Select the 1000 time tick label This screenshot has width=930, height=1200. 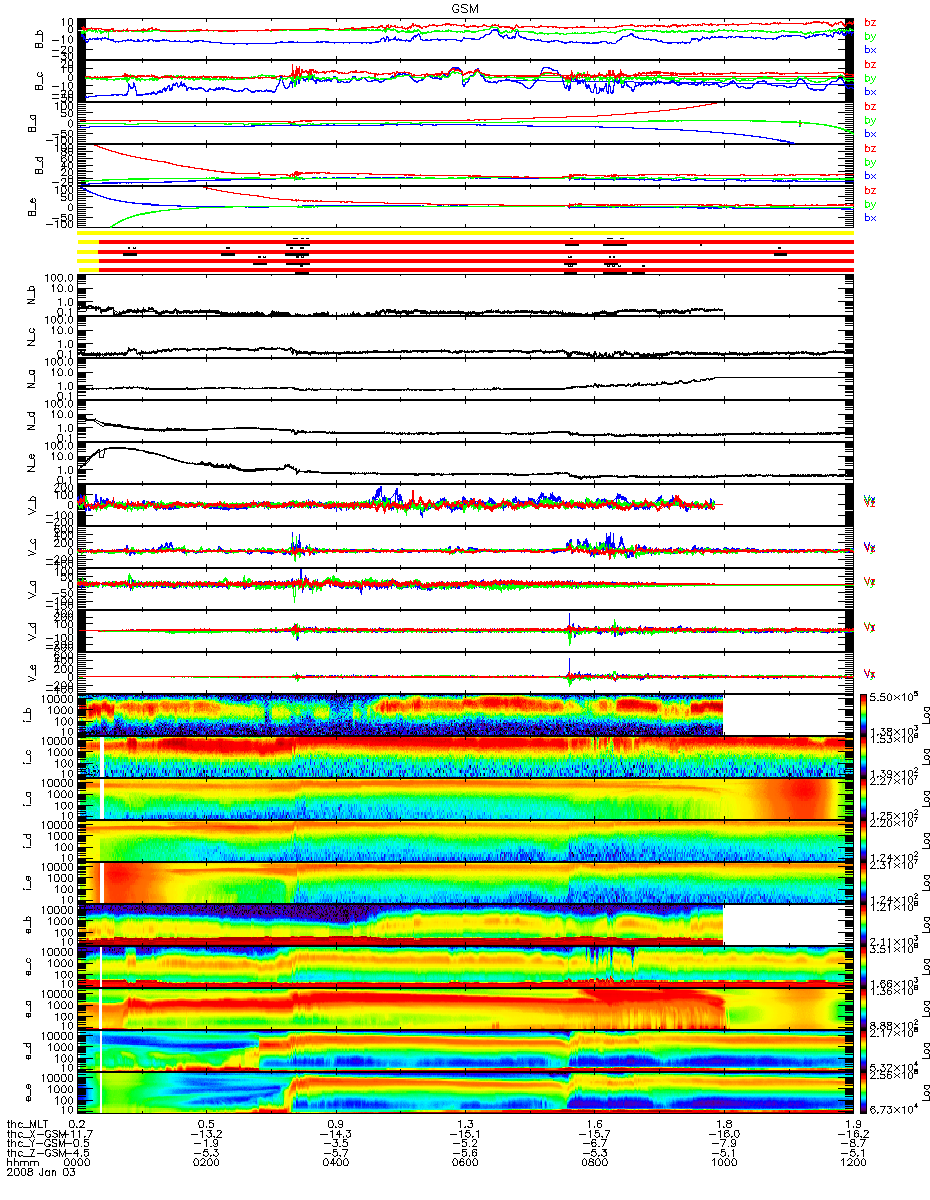coord(723,1163)
